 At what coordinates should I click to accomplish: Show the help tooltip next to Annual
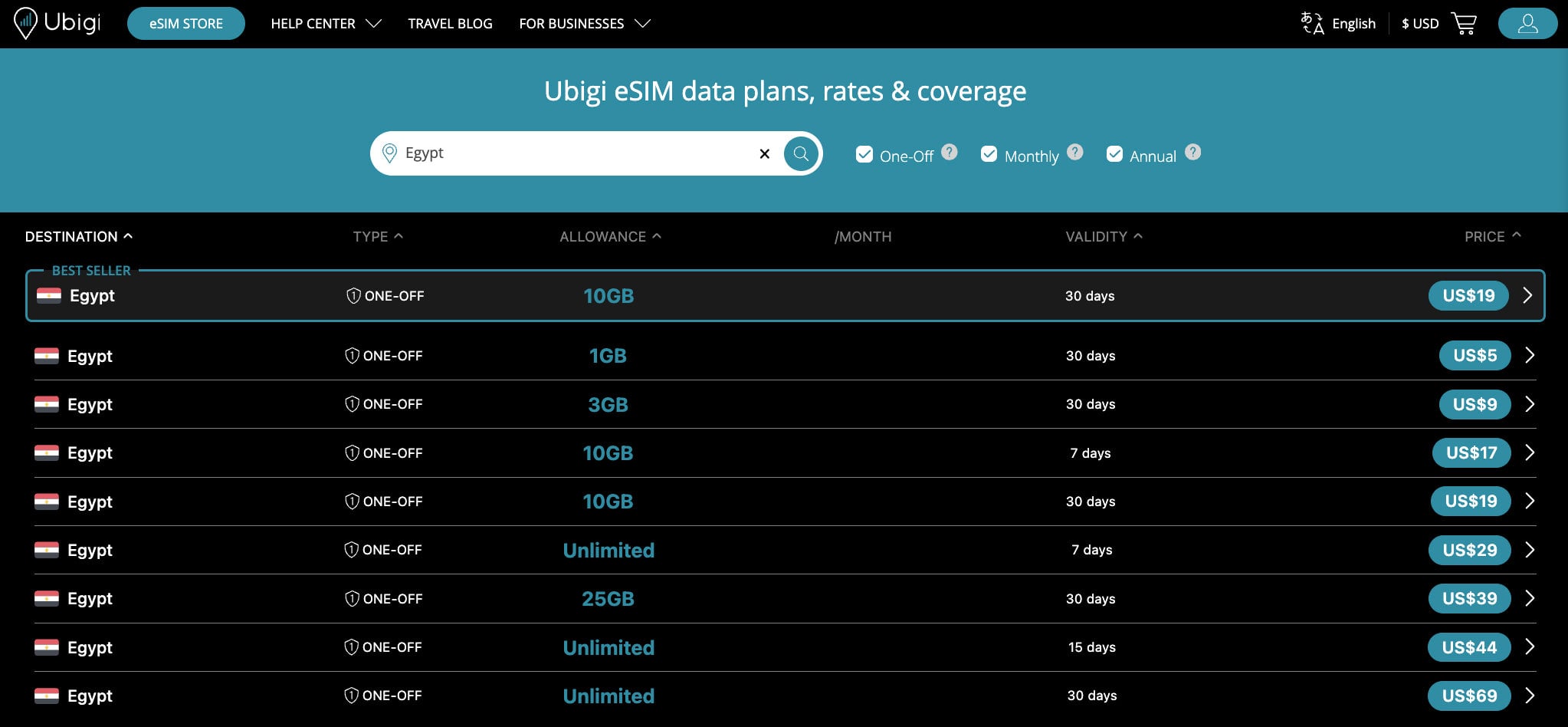tap(1193, 152)
